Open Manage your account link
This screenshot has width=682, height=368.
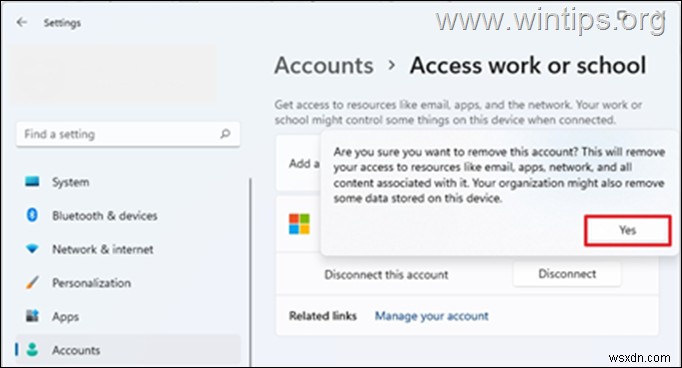(x=431, y=316)
